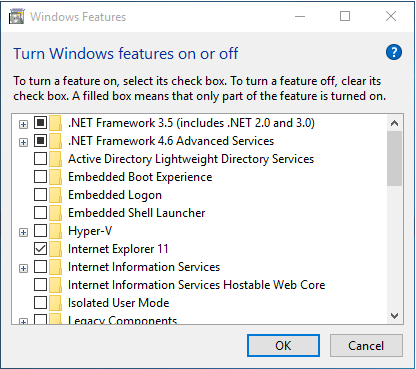
Task: Enable the Isolated User Mode checkbox
Action: pos(40,302)
